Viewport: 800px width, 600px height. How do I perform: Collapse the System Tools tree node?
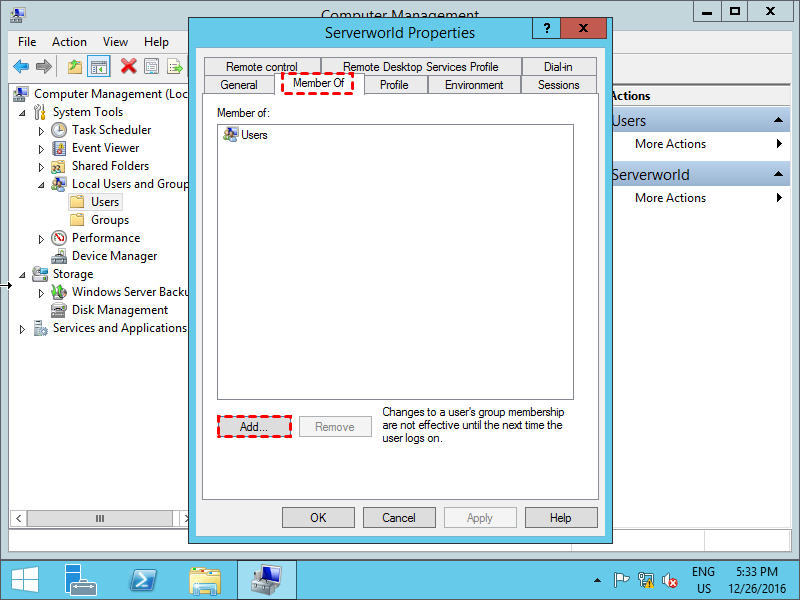click(22, 113)
